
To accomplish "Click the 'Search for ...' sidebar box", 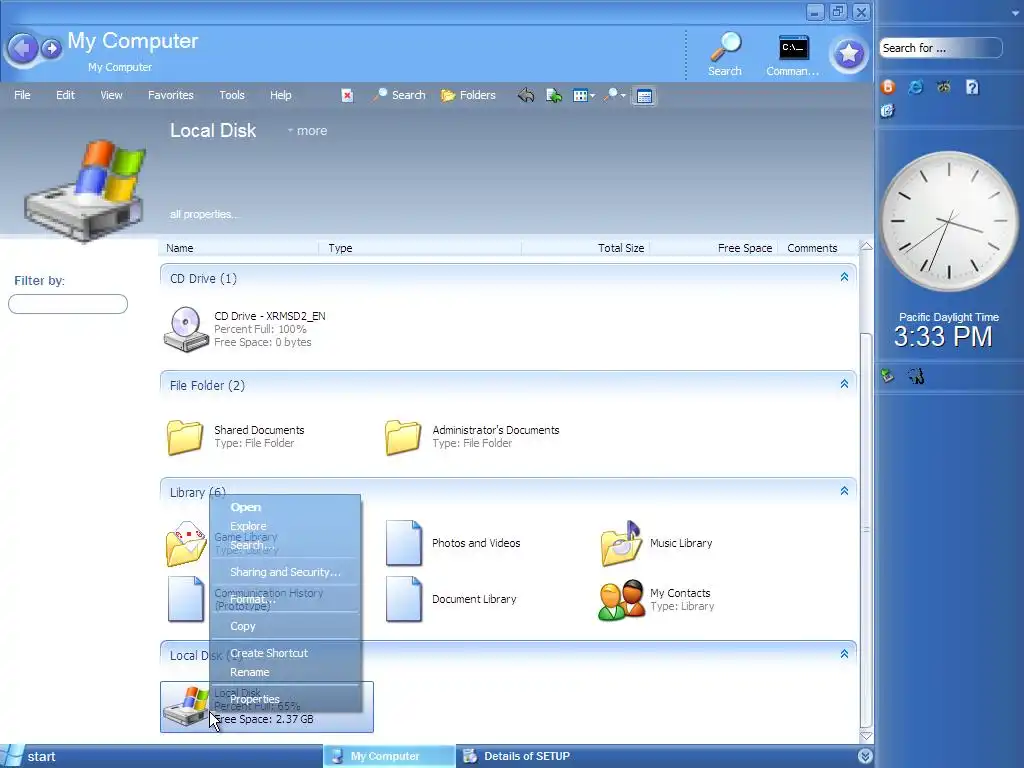I will (x=941, y=48).
